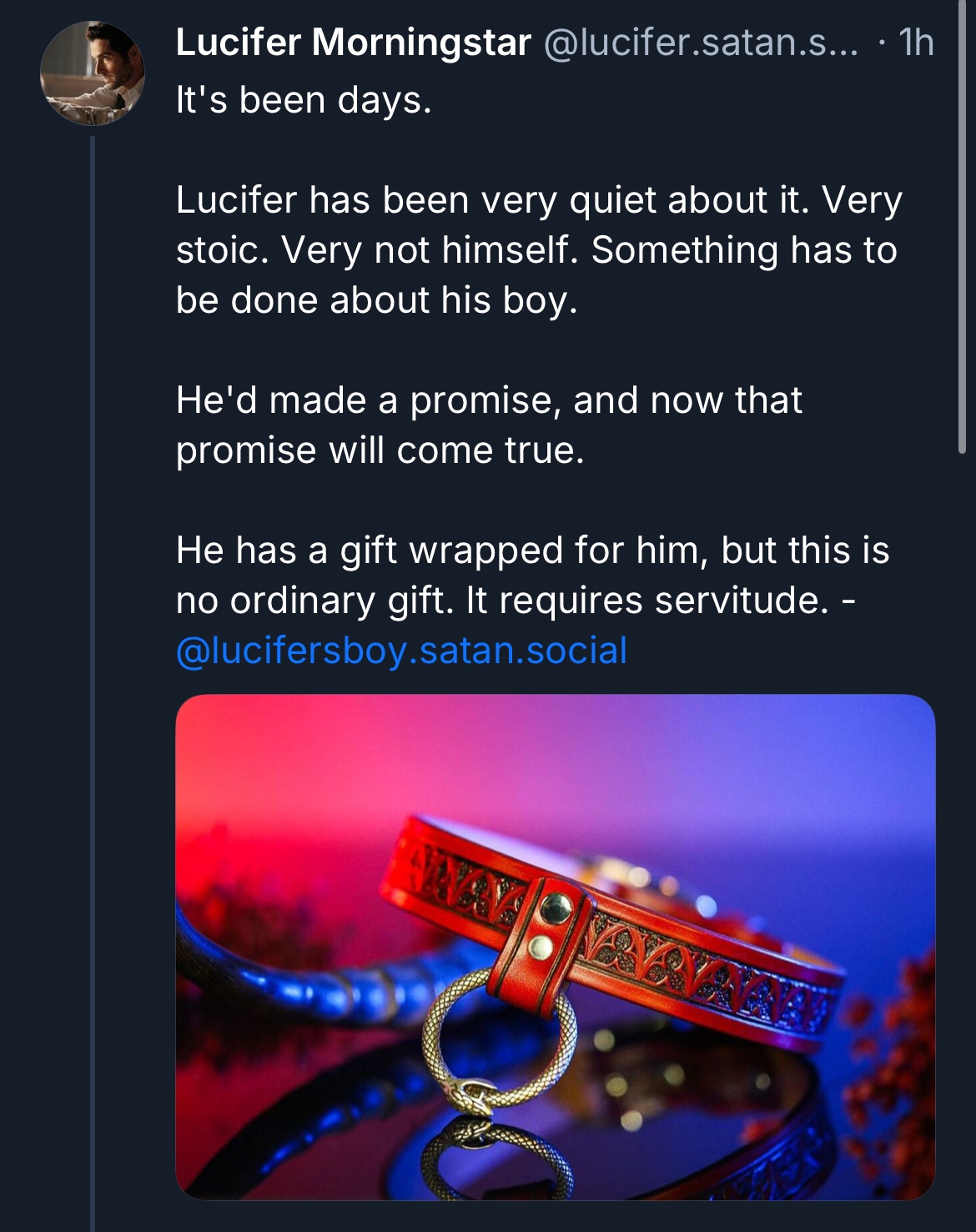Open the @lucifer.satan.s... handle
976x1232 pixels.
701,43
